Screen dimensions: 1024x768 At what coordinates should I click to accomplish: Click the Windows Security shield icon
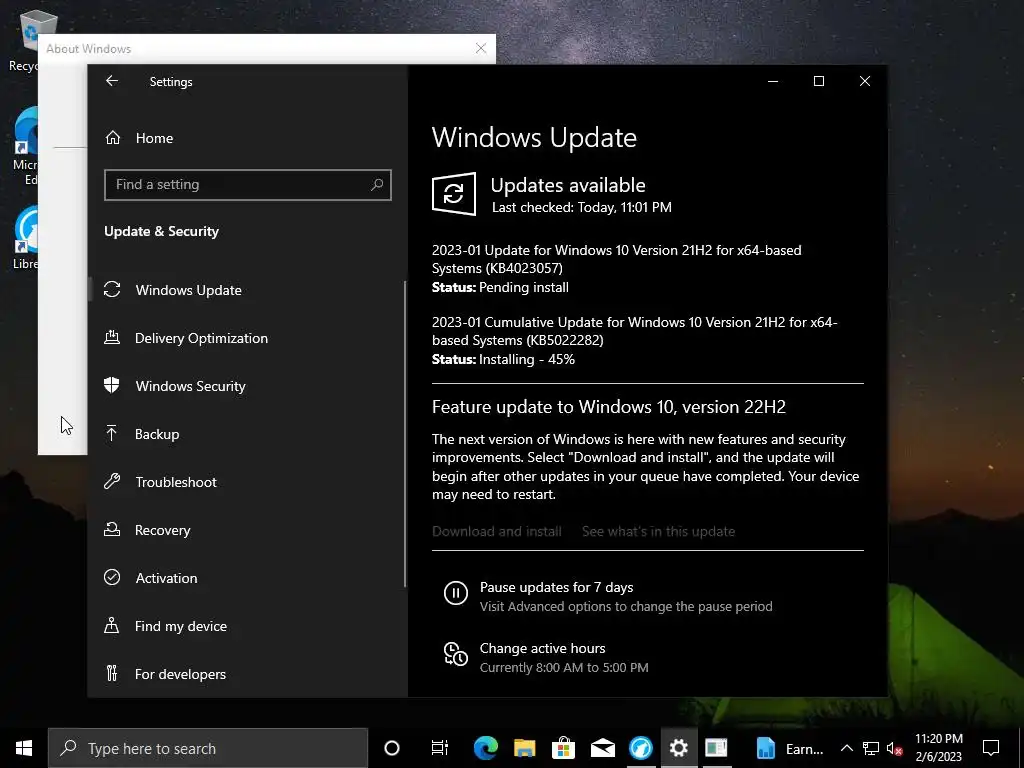pyautogui.click(x=112, y=385)
